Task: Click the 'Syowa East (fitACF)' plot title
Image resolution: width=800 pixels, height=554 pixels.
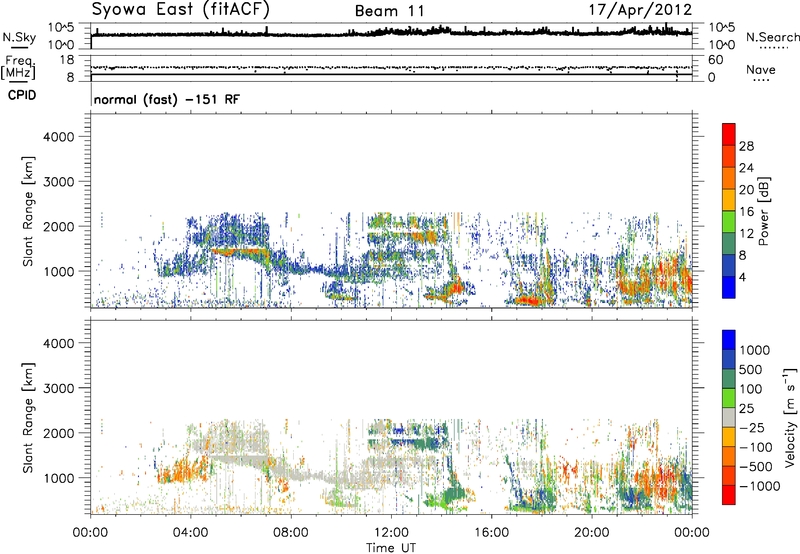Action: click(x=181, y=9)
